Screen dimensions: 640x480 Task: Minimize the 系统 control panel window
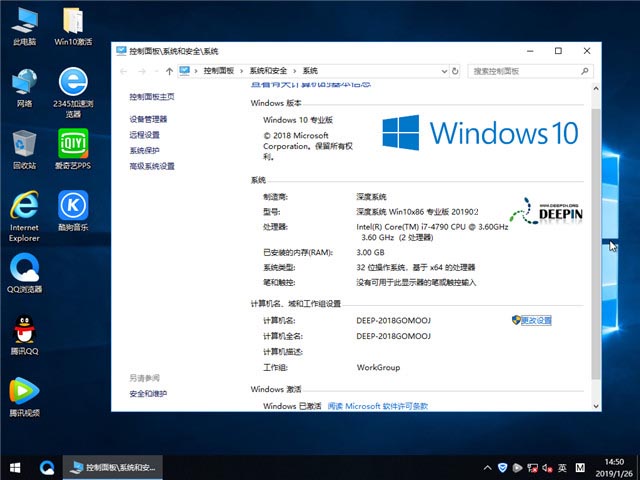[x=530, y=51]
